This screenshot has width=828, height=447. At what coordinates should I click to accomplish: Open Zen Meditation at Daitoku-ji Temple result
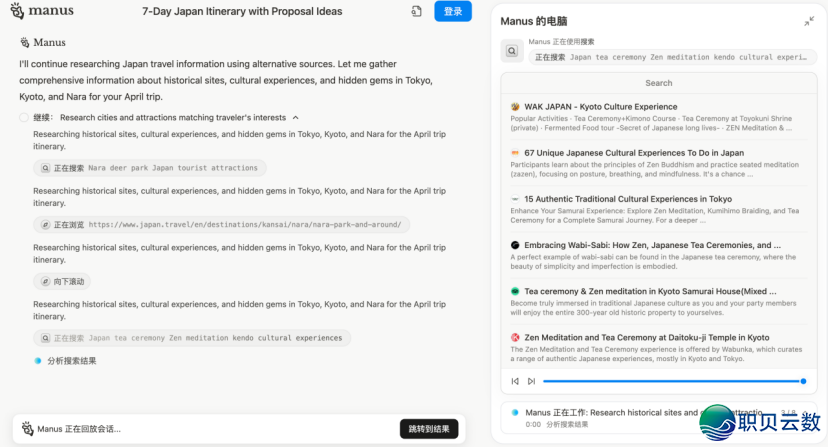tap(647, 338)
